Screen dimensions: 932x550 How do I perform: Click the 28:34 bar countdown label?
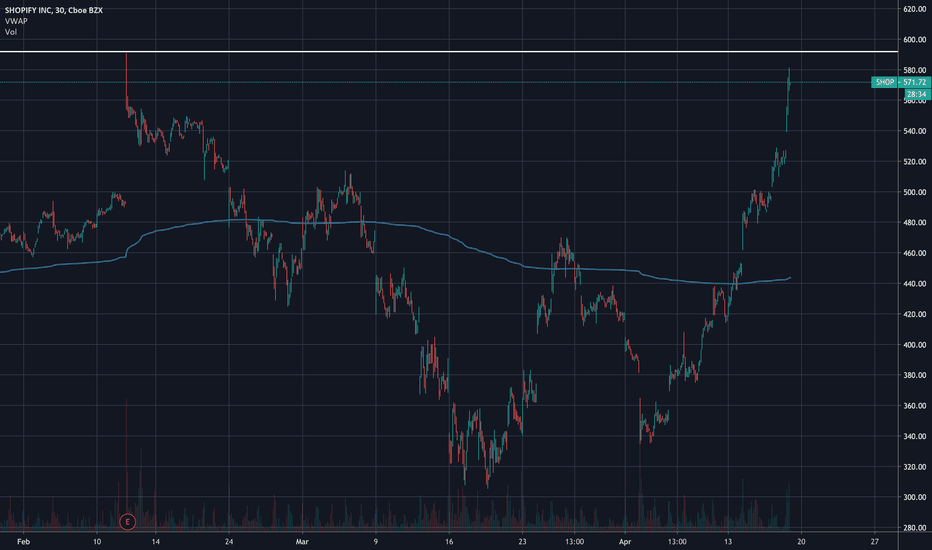(917, 94)
